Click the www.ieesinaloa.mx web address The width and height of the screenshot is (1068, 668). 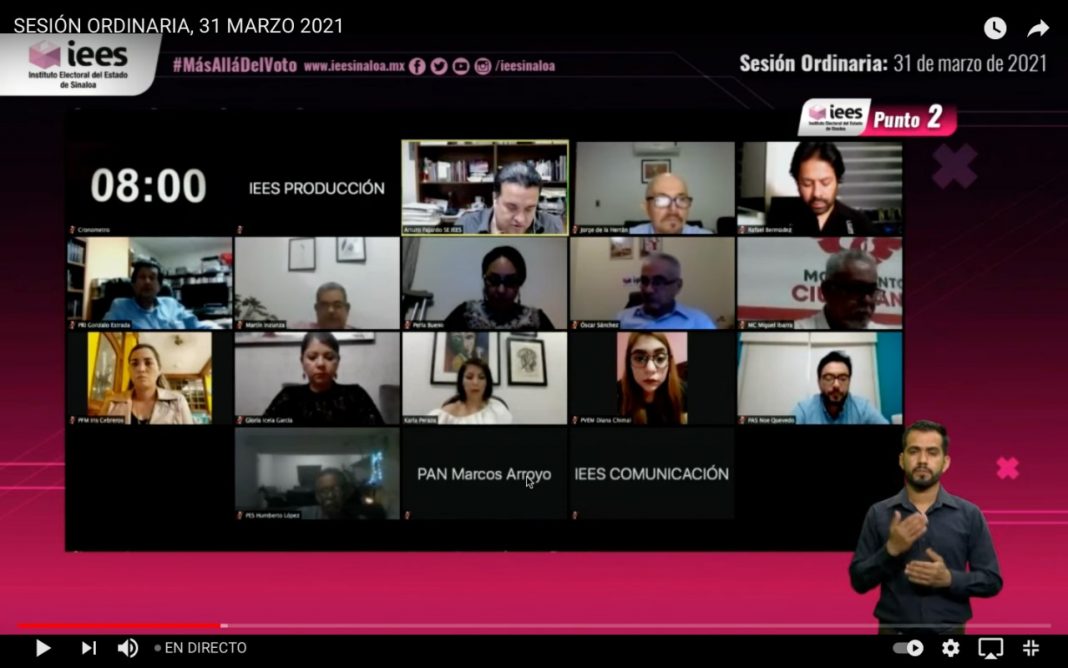pyautogui.click(x=354, y=66)
